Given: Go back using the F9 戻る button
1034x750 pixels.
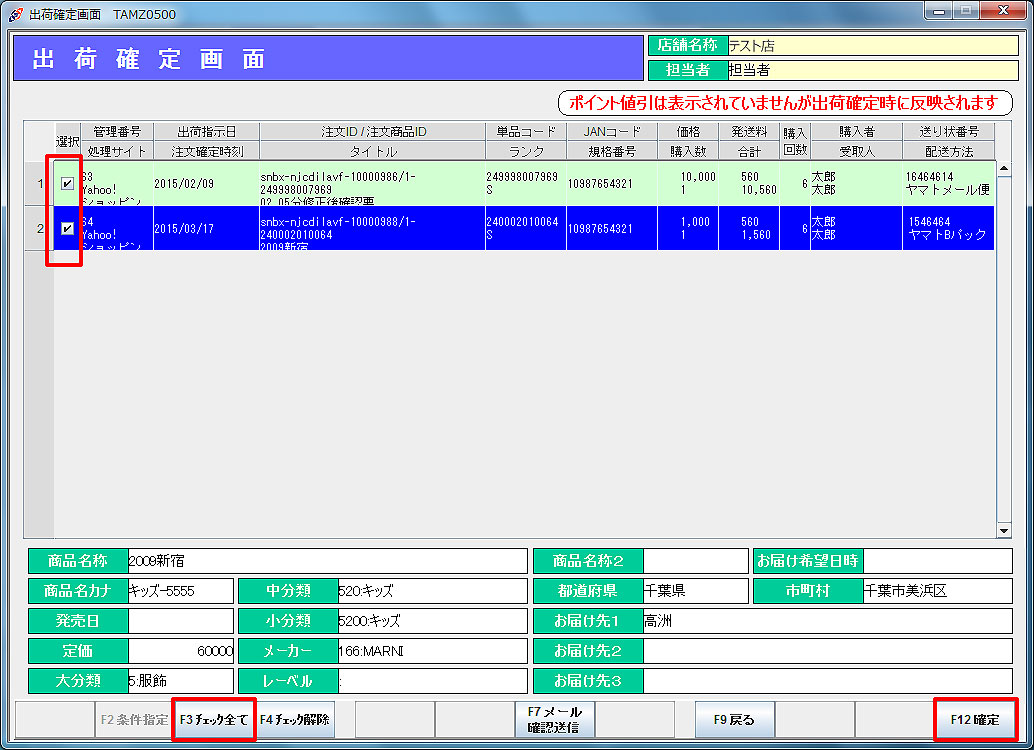Looking at the screenshot, I should click(735, 719).
